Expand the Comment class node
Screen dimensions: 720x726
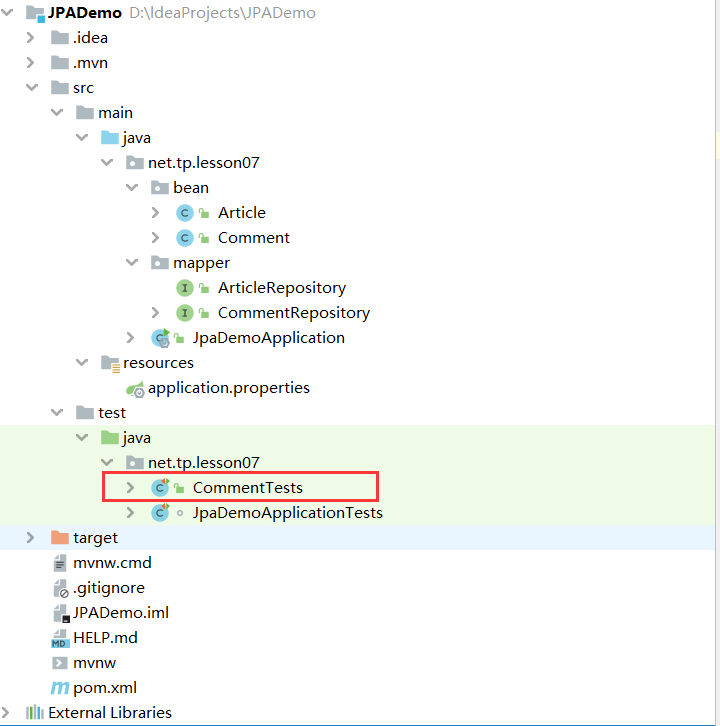156,238
